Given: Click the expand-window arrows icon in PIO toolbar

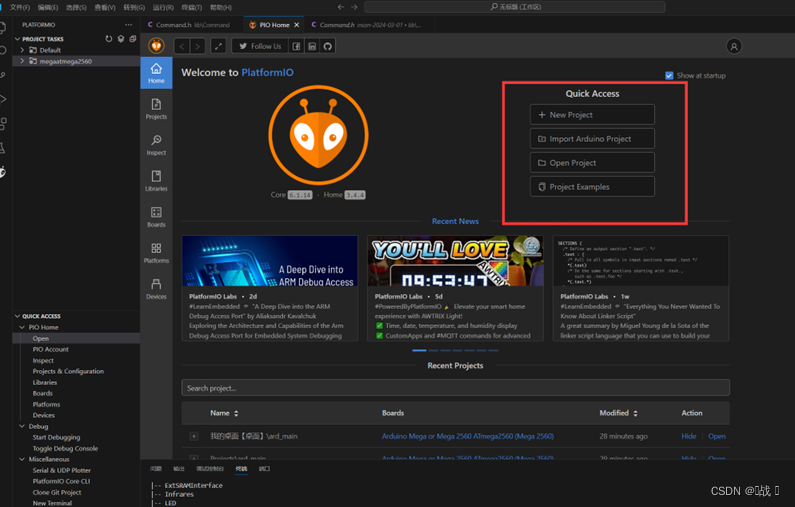Looking at the screenshot, I should pos(218,47).
